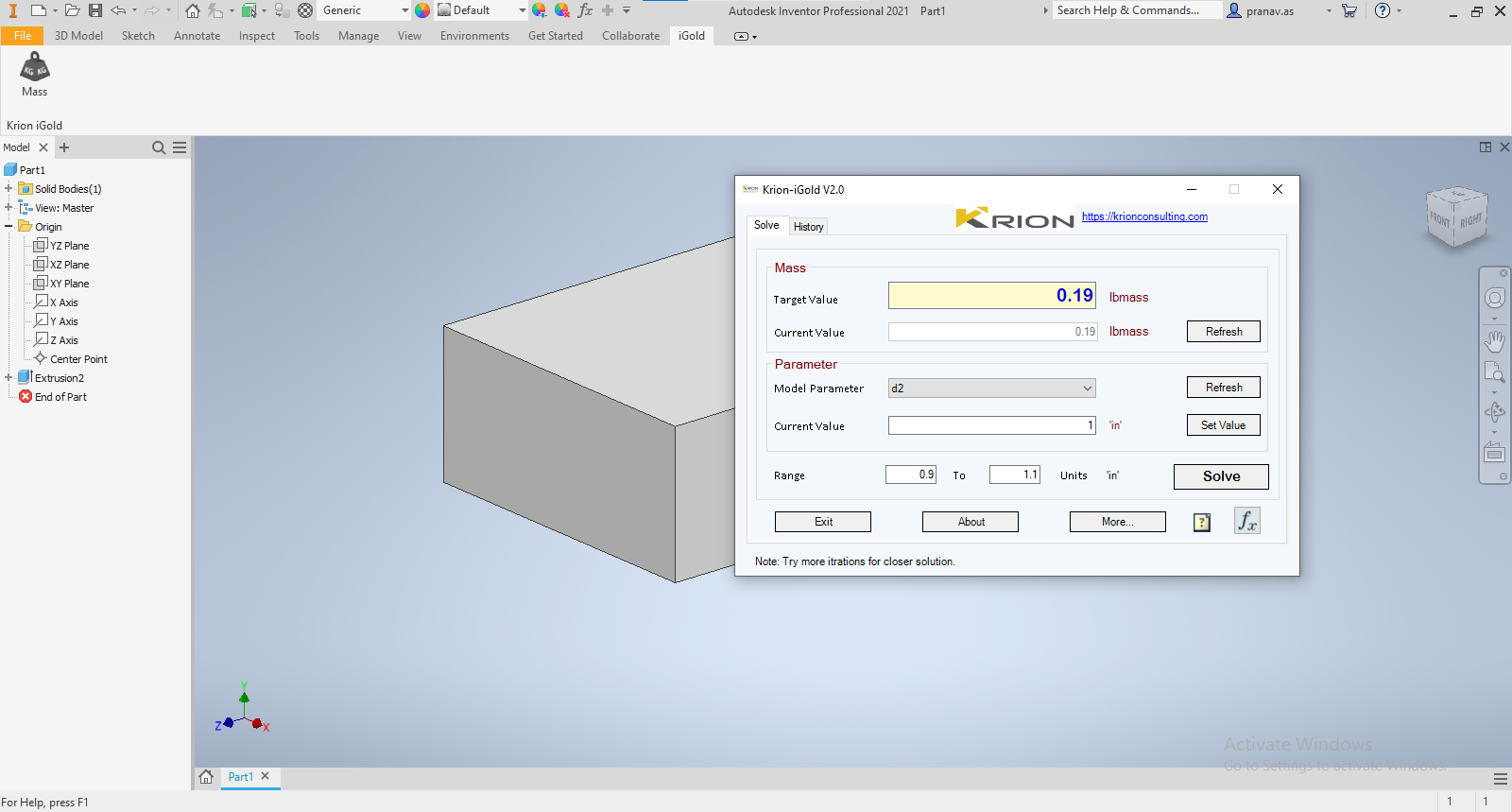Customize quick access toolbar dropdown arrow
Image resolution: width=1512 pixels, height=812 pixels.
point(627,10)
